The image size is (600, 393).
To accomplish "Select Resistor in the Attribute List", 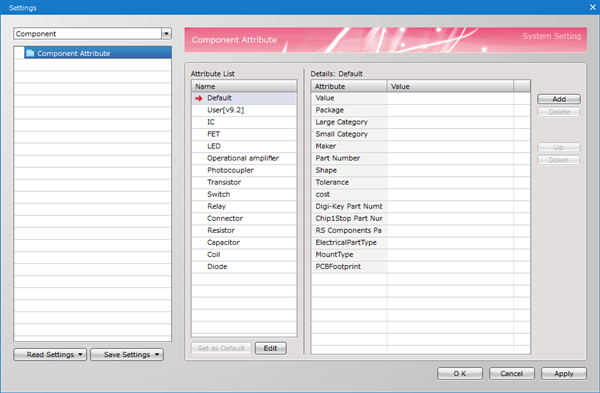I will pos(244,231).
